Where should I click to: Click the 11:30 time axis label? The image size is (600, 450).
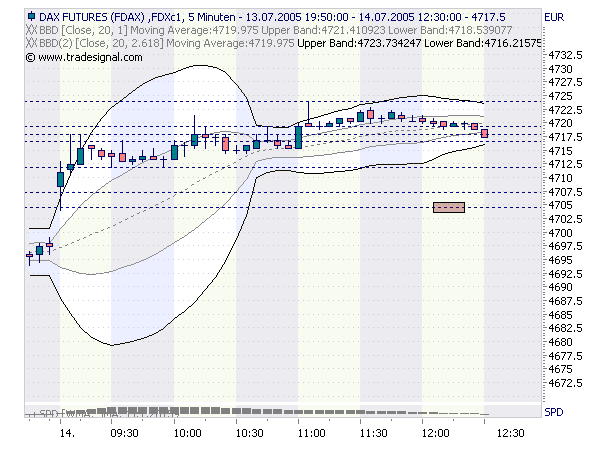(373, 433)
